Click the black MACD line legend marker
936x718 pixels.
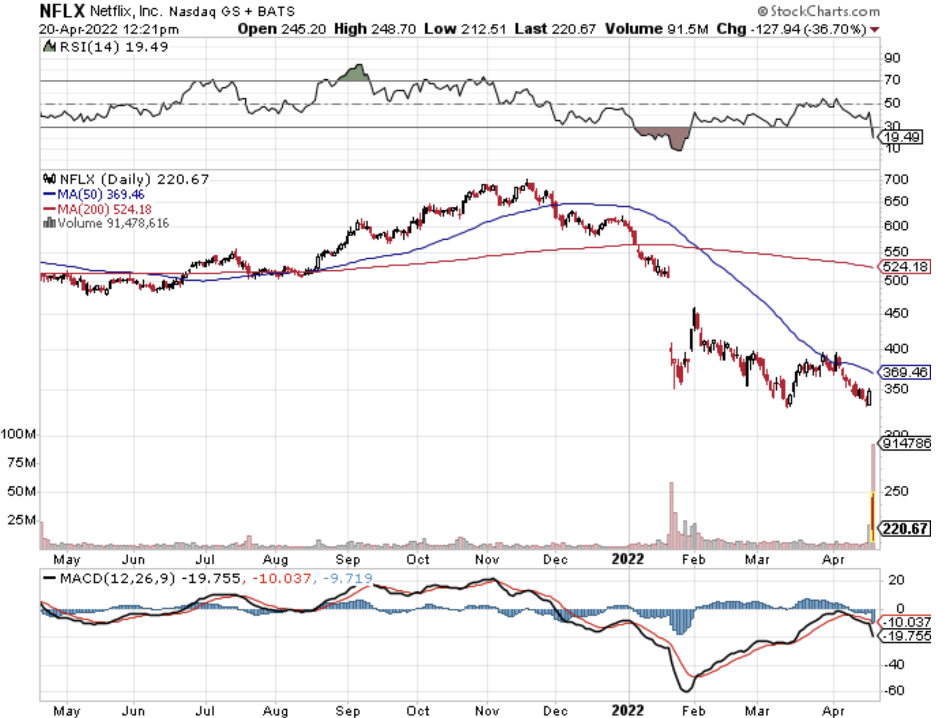point(50,579)
